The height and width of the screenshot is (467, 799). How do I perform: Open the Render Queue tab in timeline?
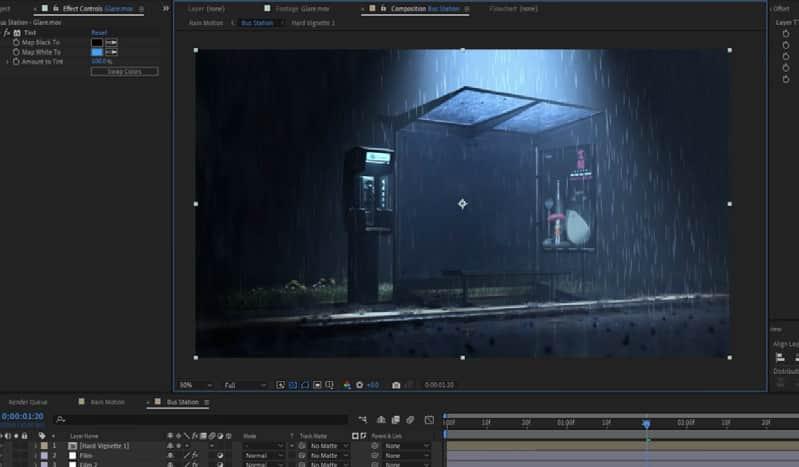[28, 402]
